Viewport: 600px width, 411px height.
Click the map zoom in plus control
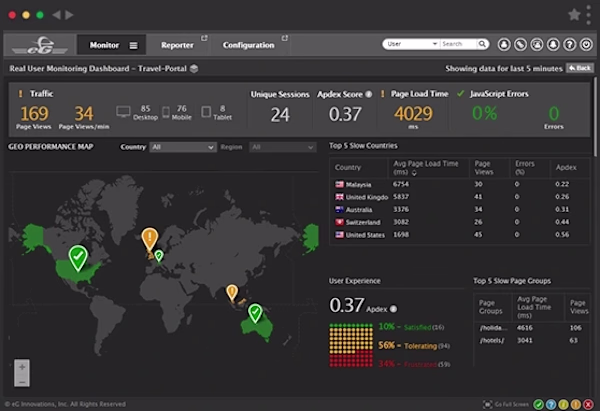(x=22, y=367)
